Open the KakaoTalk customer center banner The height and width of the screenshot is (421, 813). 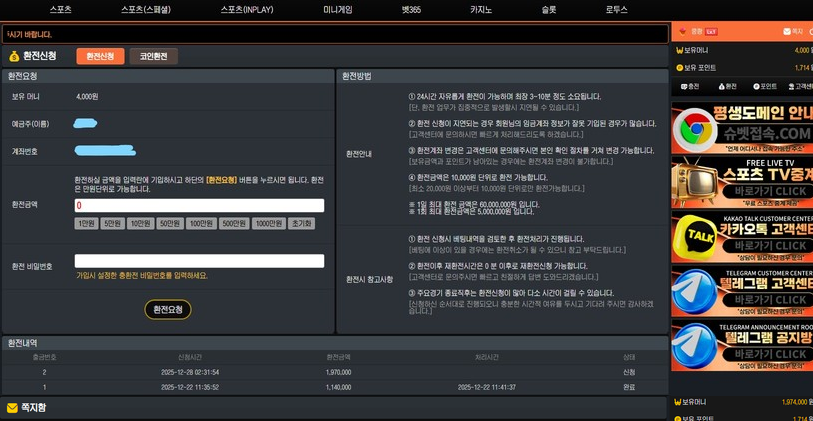[741, 238]
